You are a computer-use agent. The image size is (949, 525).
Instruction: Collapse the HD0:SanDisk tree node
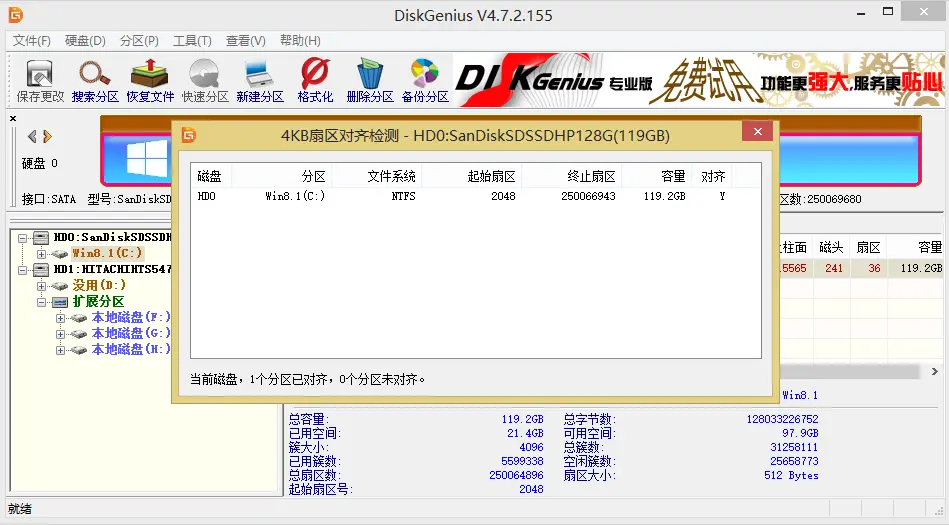[22, 238]
